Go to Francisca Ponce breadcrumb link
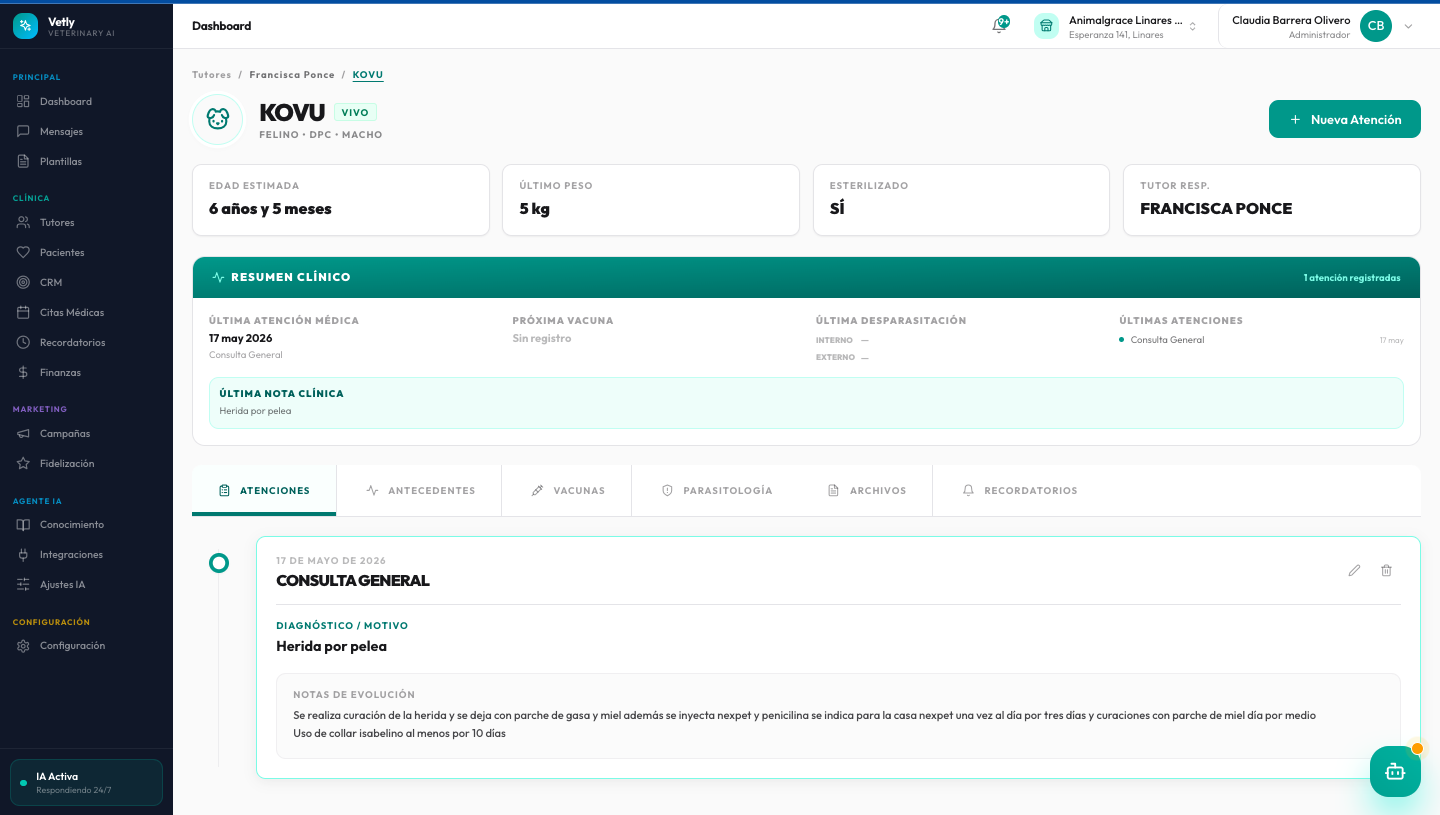This screenshot has width=1440, height=815. pos(292,75)
